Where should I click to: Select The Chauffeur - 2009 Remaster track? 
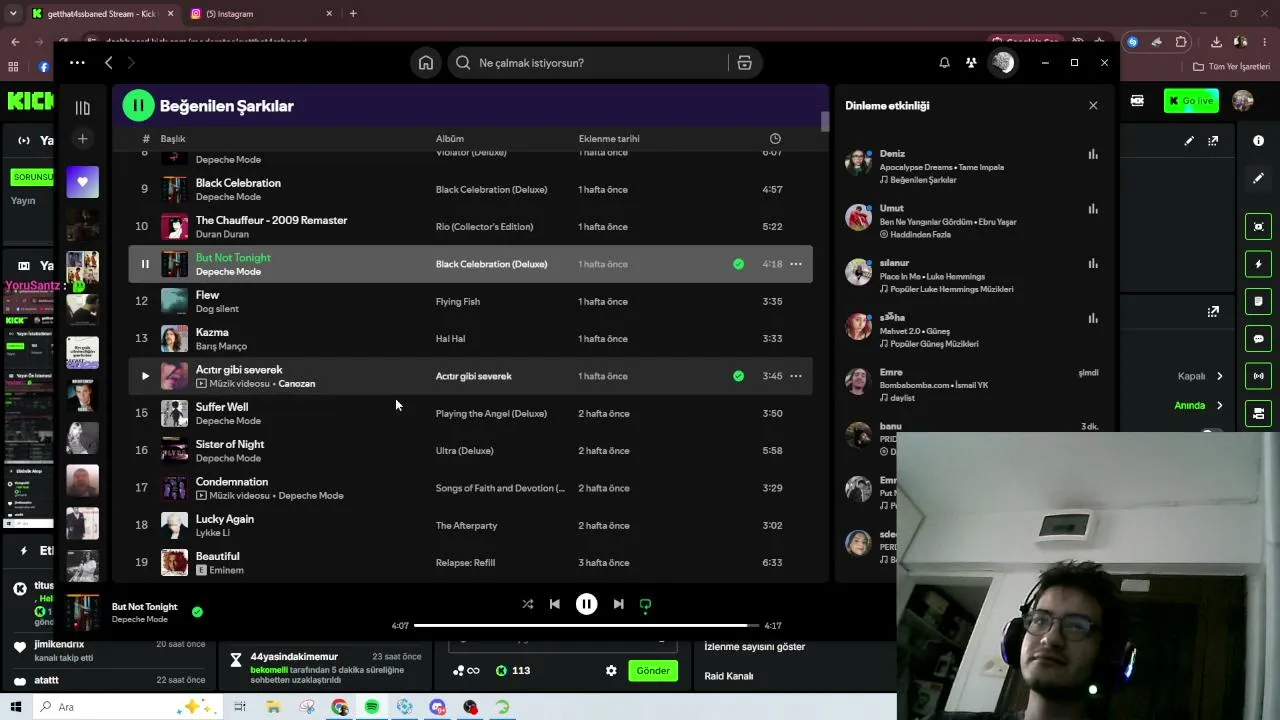[x=470, y=227]
